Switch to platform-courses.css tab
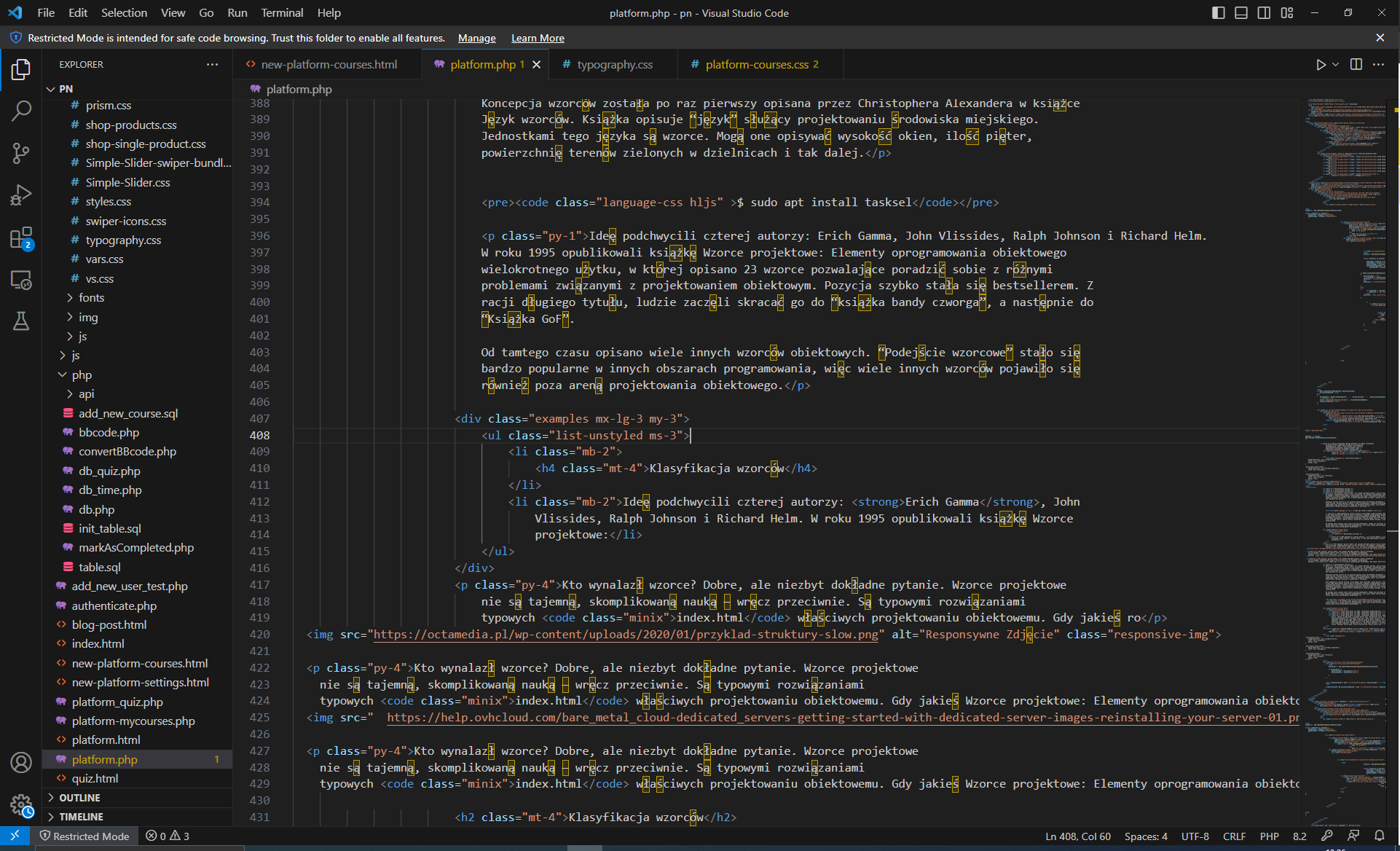 coord(762,65)
